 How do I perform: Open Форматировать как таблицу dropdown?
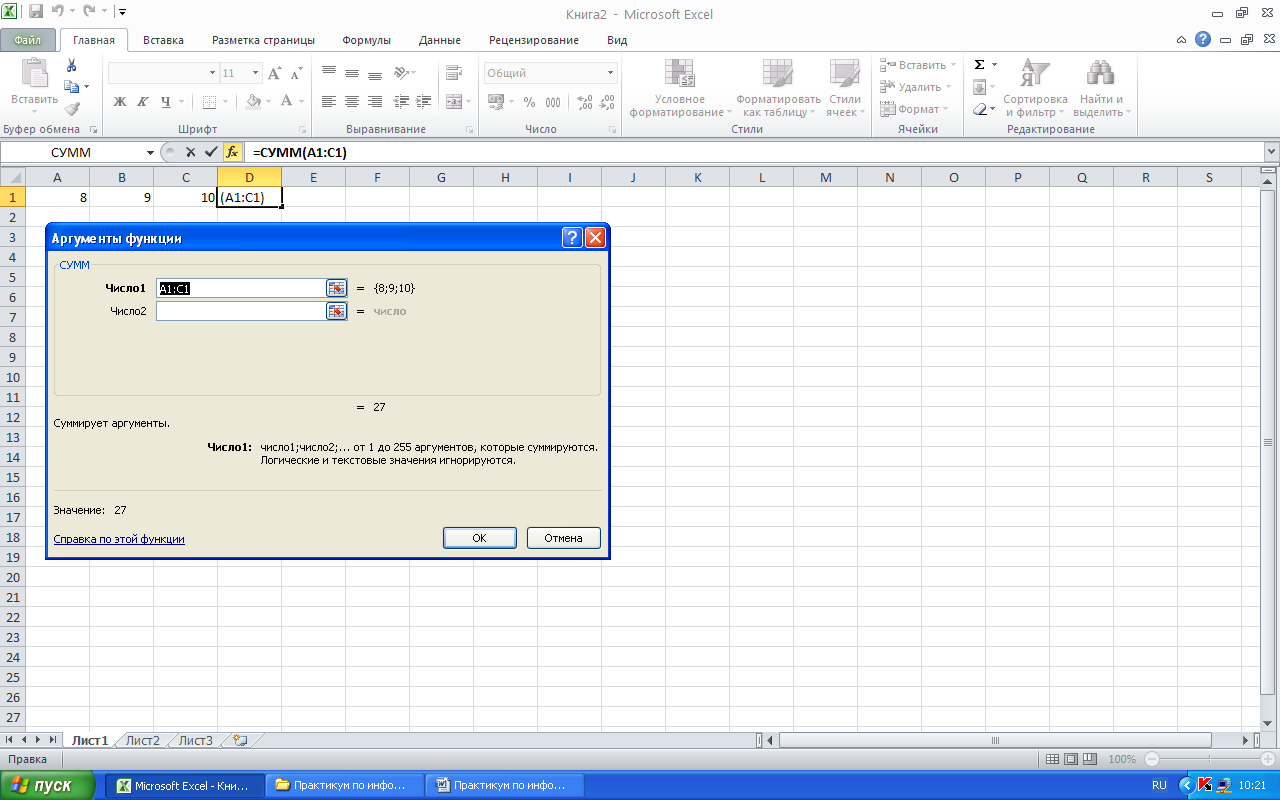click(x=778, y=88)
